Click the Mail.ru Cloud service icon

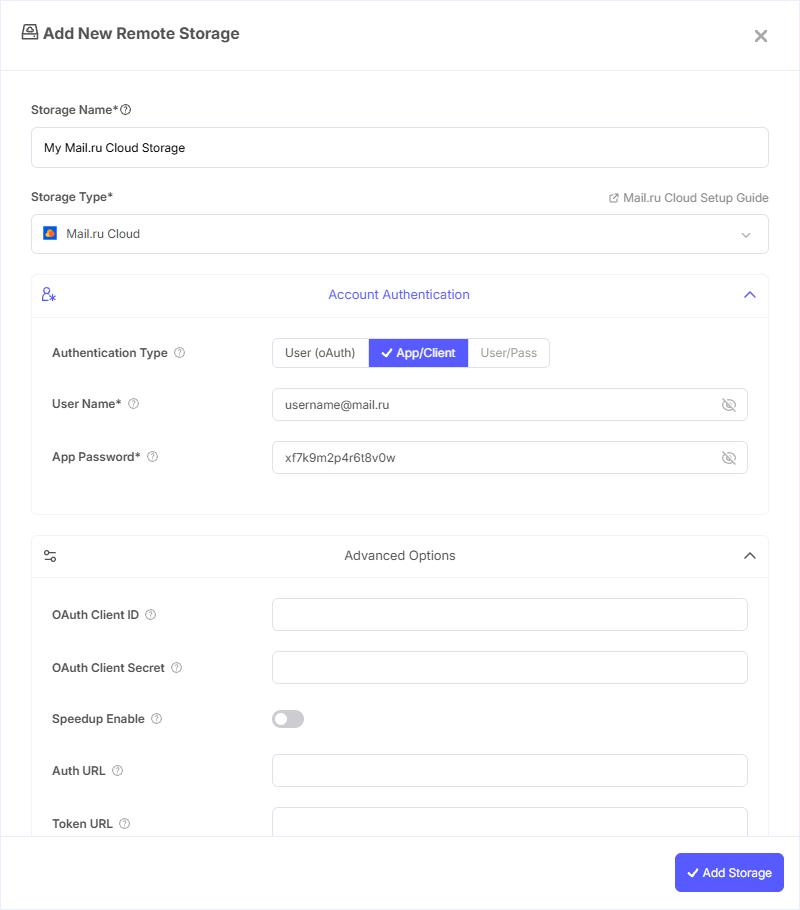point(48,233)
